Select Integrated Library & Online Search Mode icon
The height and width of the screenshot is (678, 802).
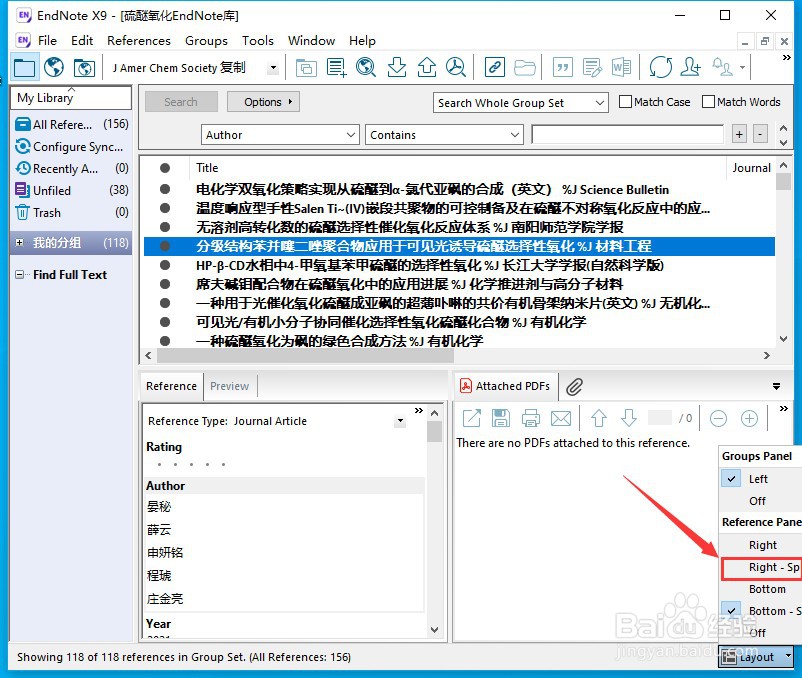point(84,67)
